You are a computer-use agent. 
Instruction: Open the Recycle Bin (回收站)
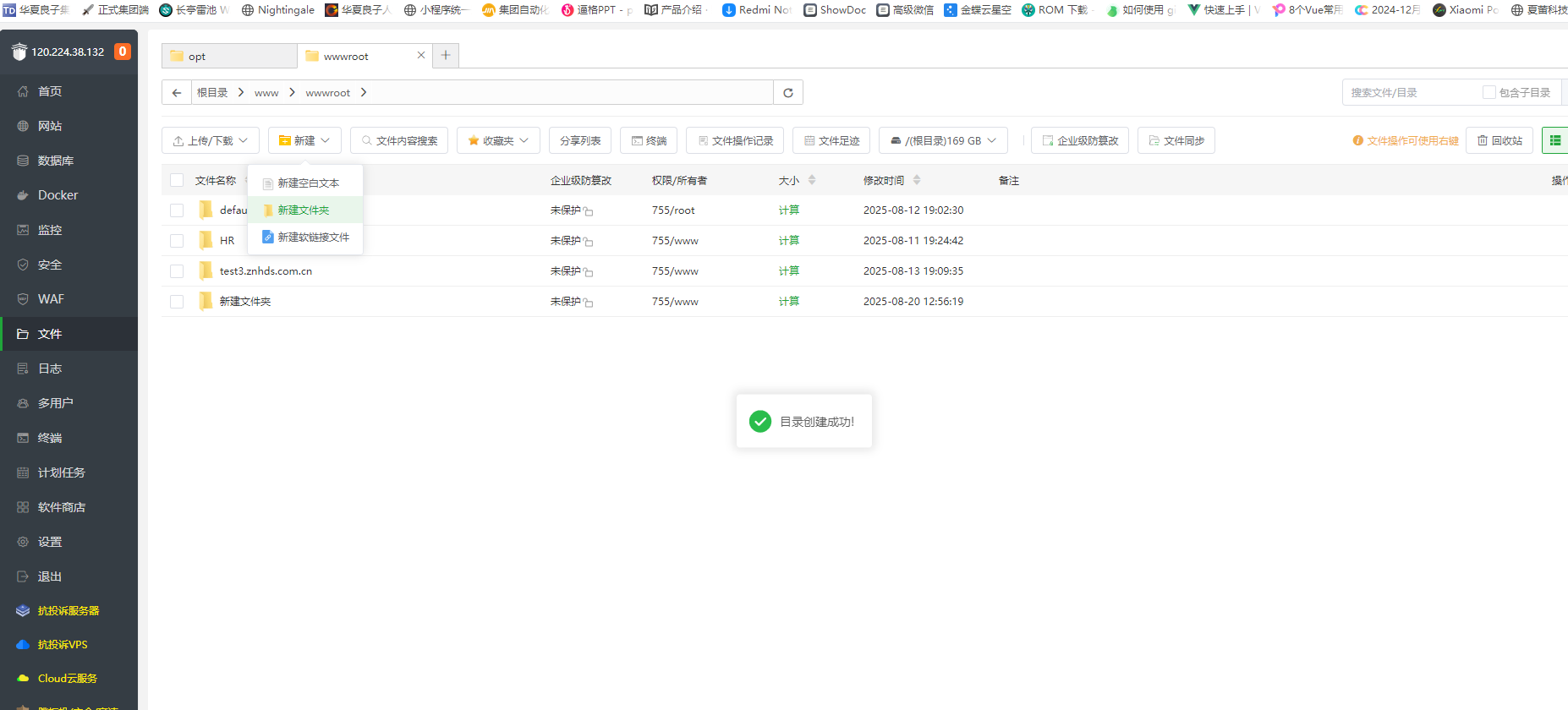pyautogui.click(x=1499, y=140)
